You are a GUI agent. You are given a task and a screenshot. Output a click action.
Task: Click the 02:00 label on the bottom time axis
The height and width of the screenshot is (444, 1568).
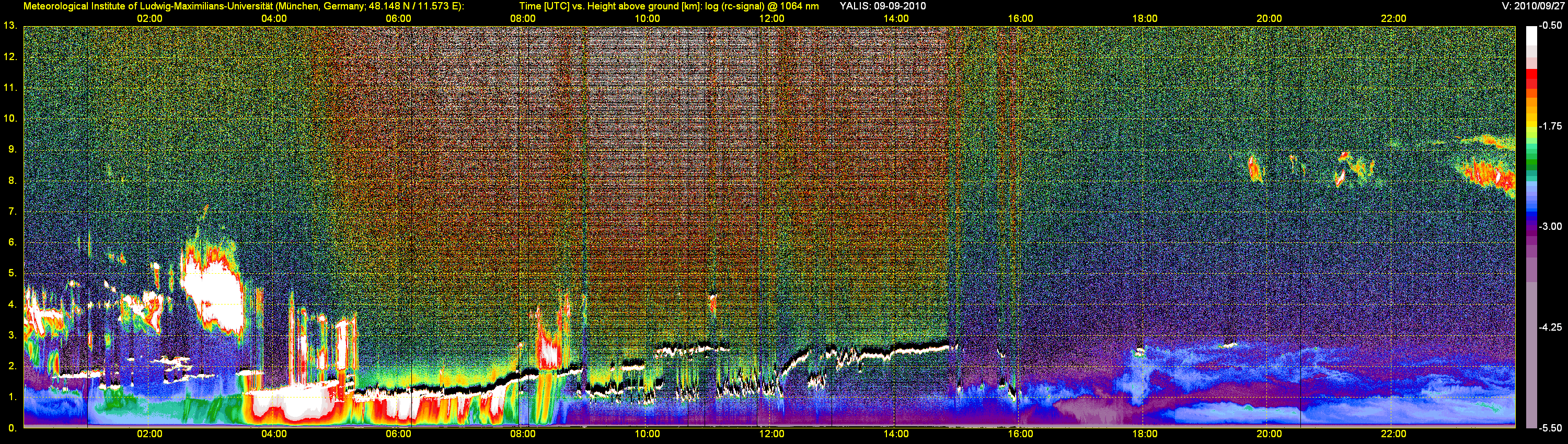click(x=149, y=434)
